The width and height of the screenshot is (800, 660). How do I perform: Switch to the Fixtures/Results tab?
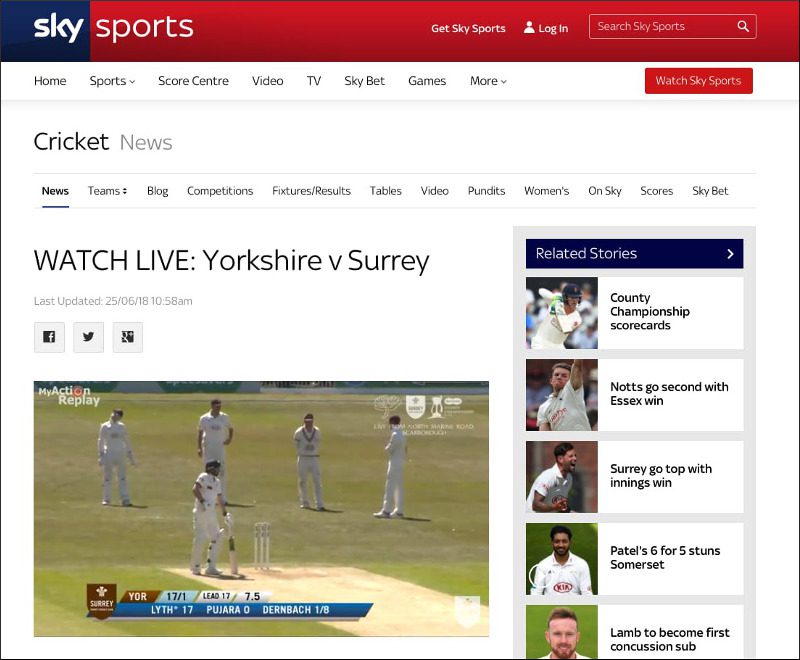311,191
